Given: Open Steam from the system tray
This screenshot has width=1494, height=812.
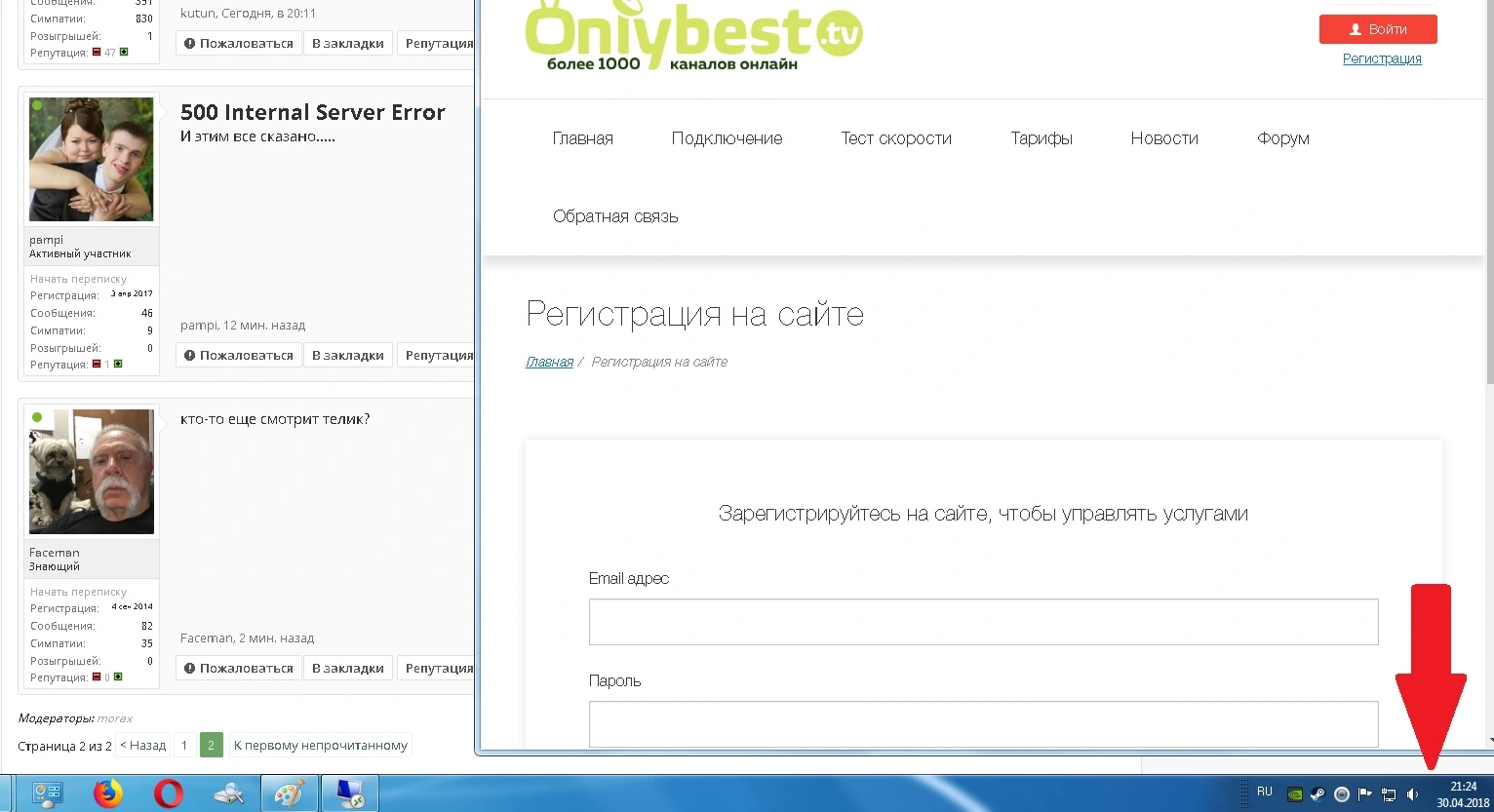Looking at the screenshot, I should tap(1317, 793).
